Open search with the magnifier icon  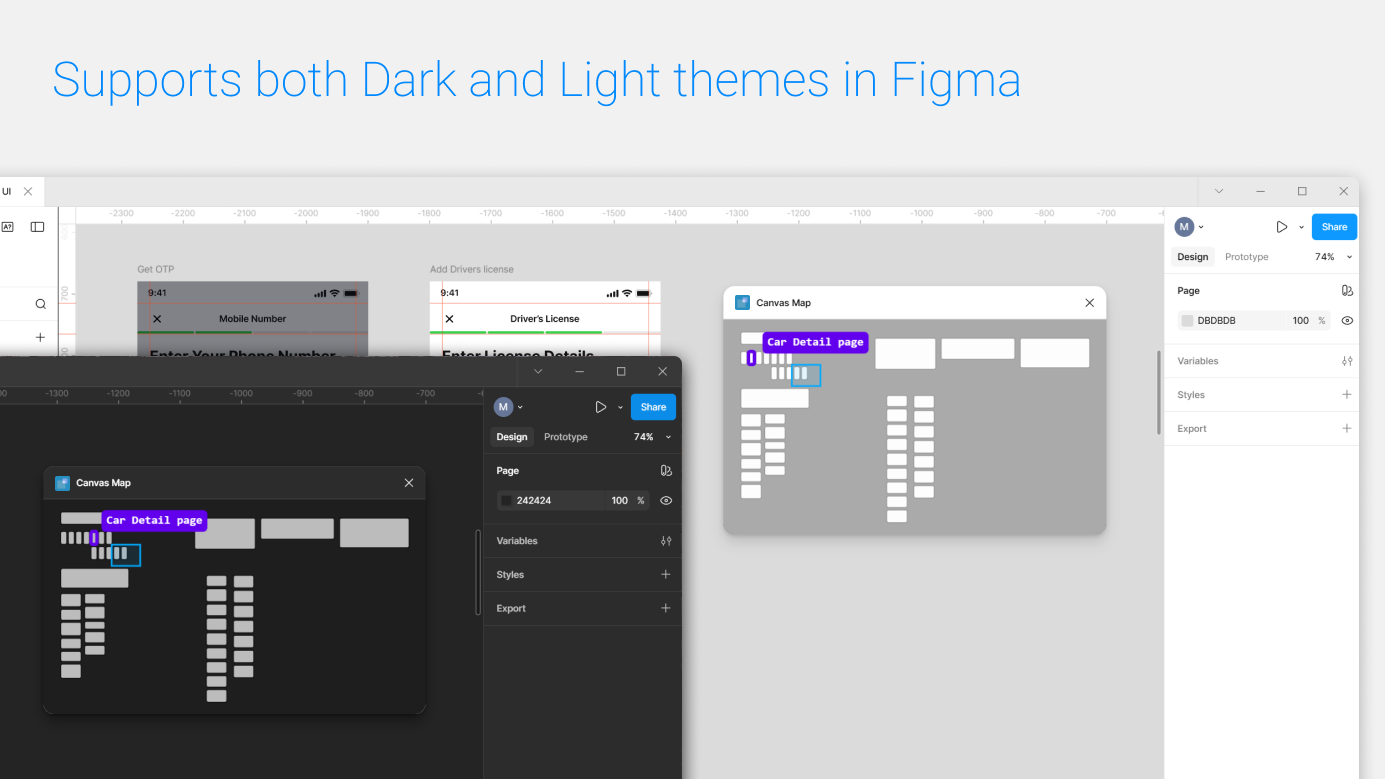(41, 304)
